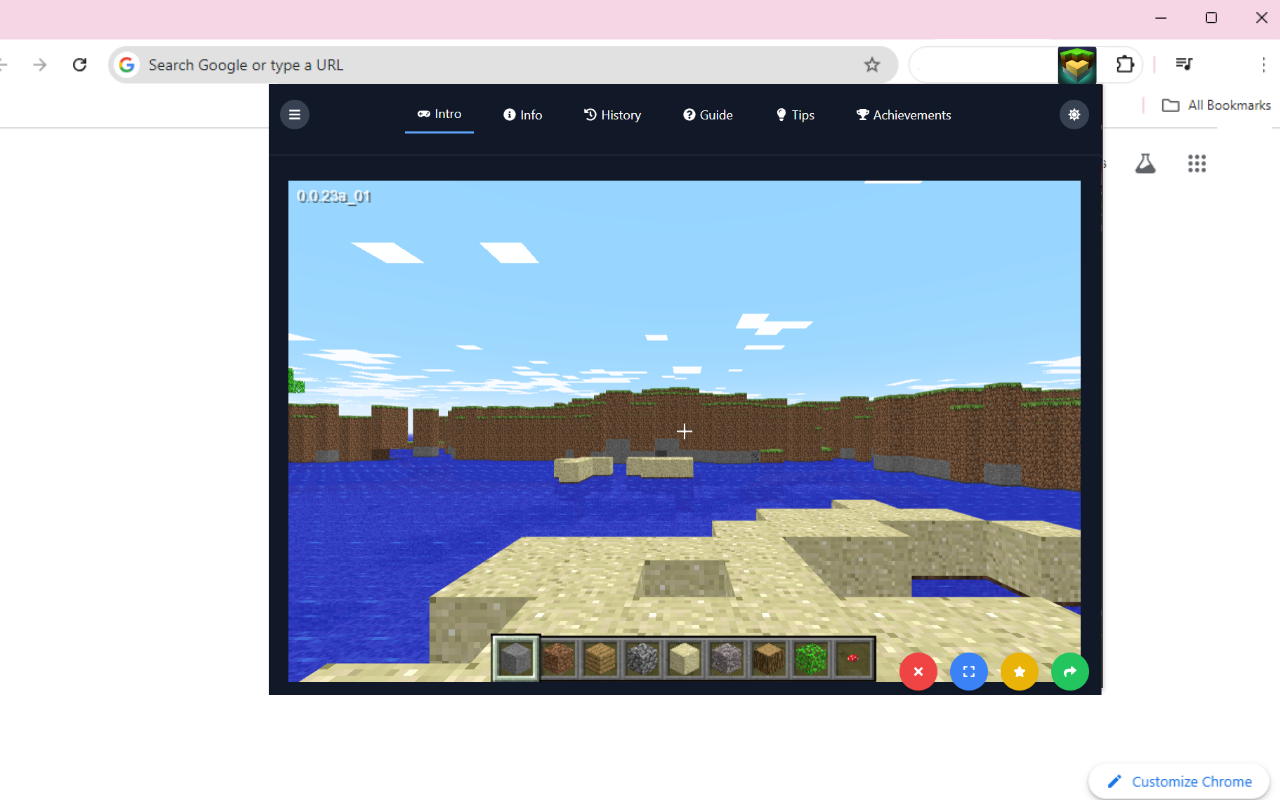1280x800 pixels.
Task: Reload the current page
Action: [x=80, y=64]
